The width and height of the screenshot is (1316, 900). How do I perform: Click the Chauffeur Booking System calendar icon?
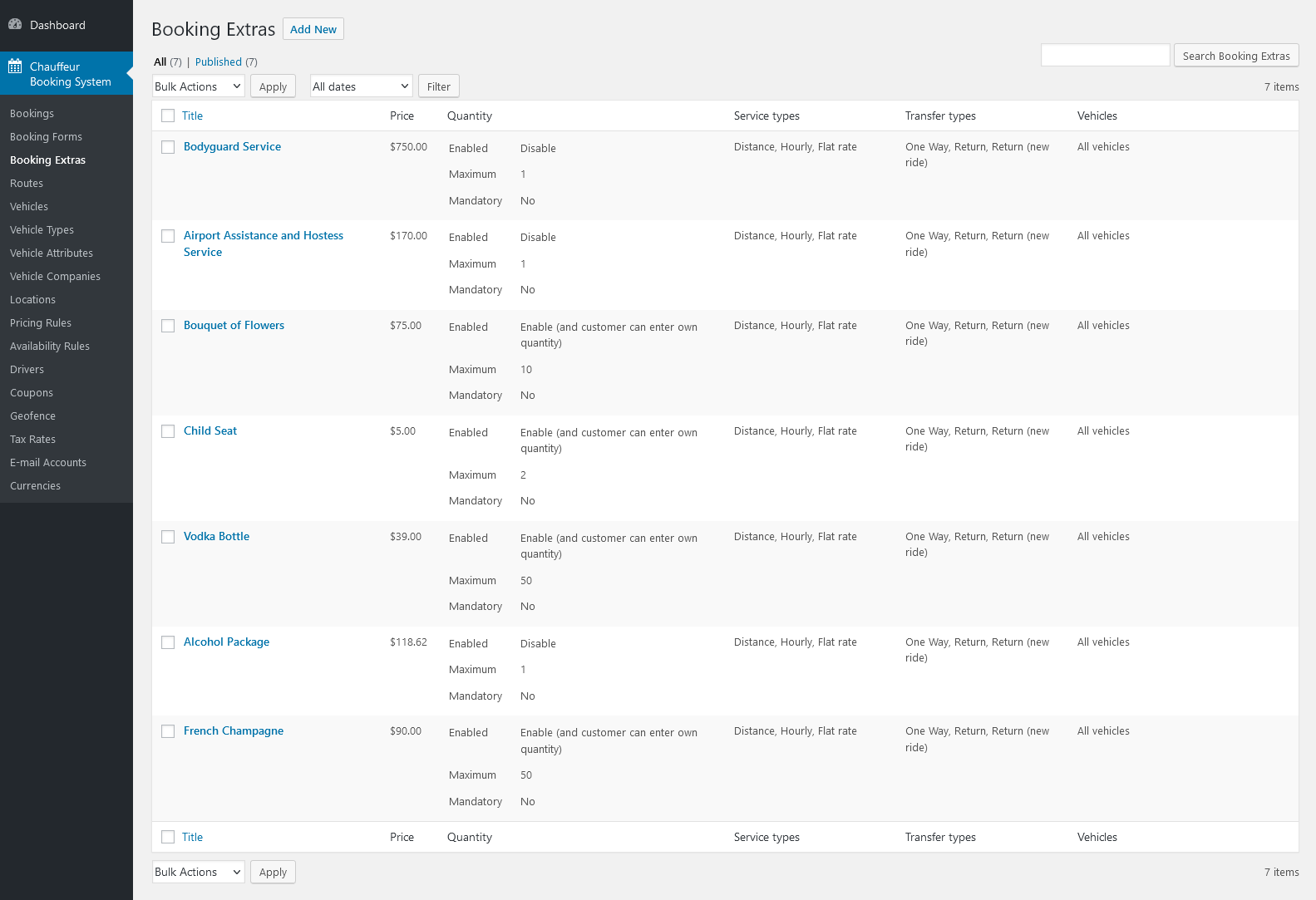(15, 66)
